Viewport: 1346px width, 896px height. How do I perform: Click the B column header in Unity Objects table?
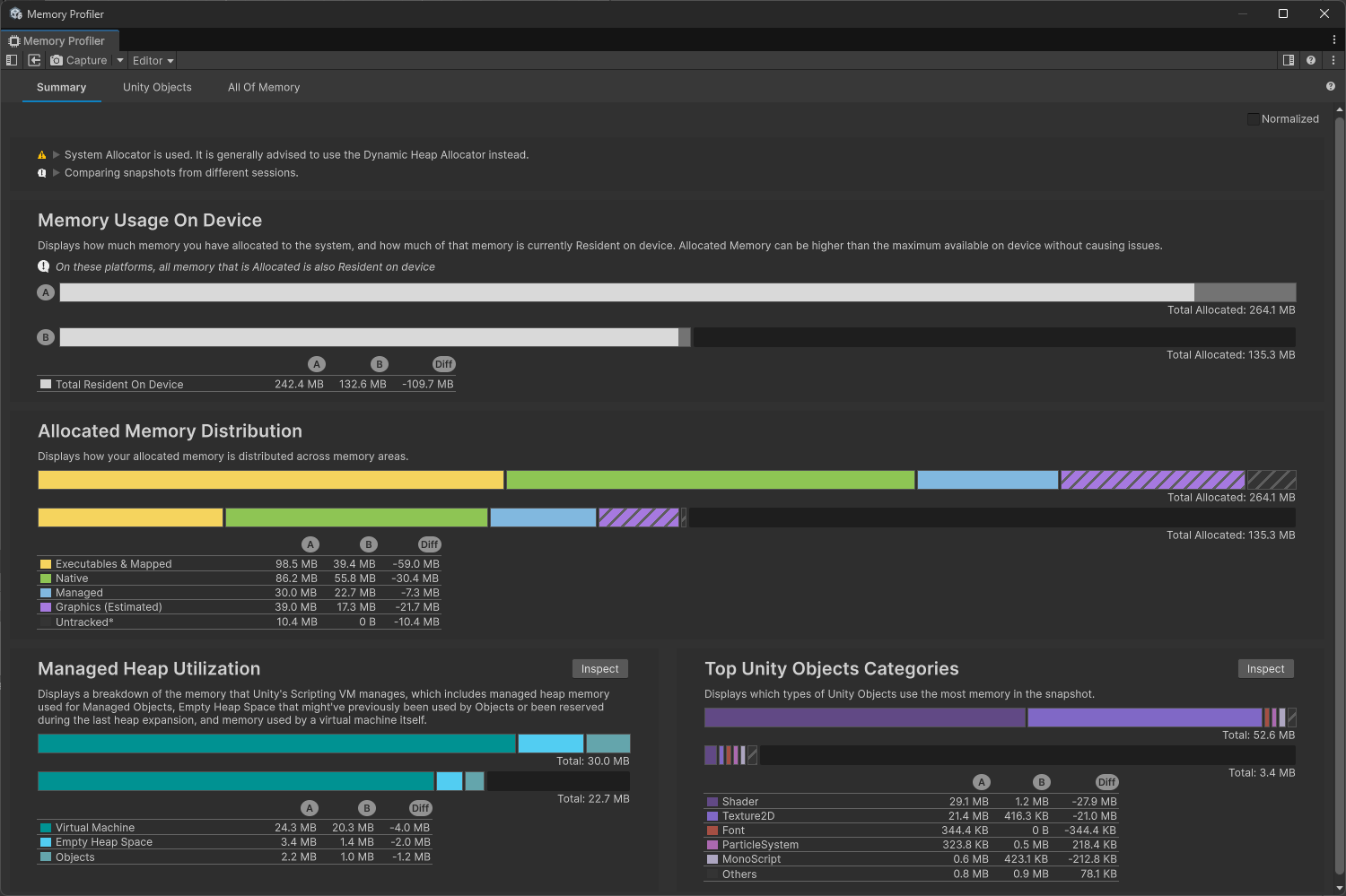click(1041, 782)
